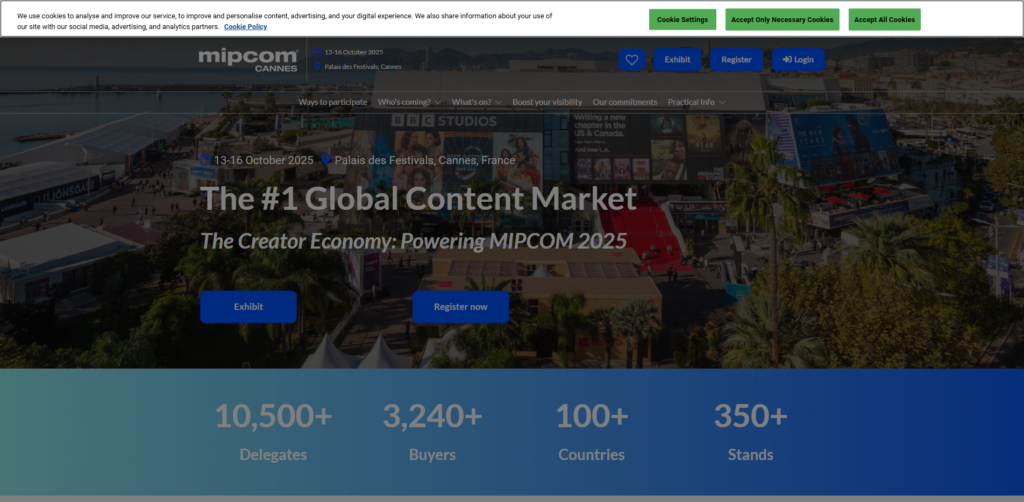The image size is (1024, 502).
Task: Click the header Register button
Action: point(736,59)
